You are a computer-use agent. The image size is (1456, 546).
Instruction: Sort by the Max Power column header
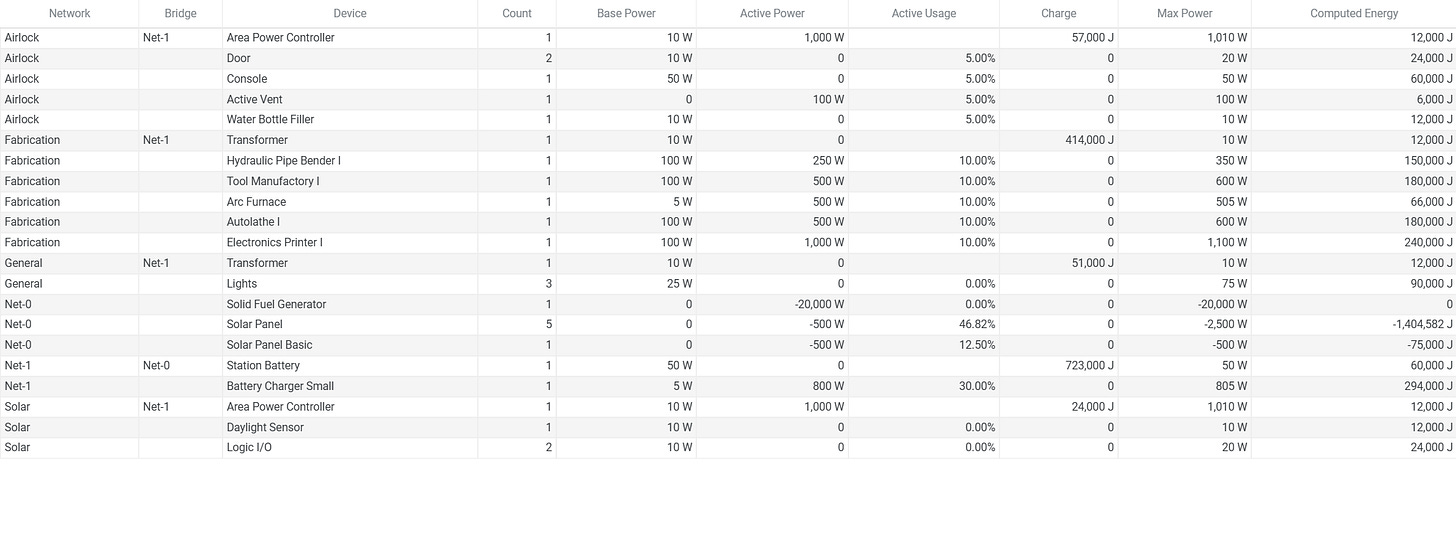pos(1185,14)
